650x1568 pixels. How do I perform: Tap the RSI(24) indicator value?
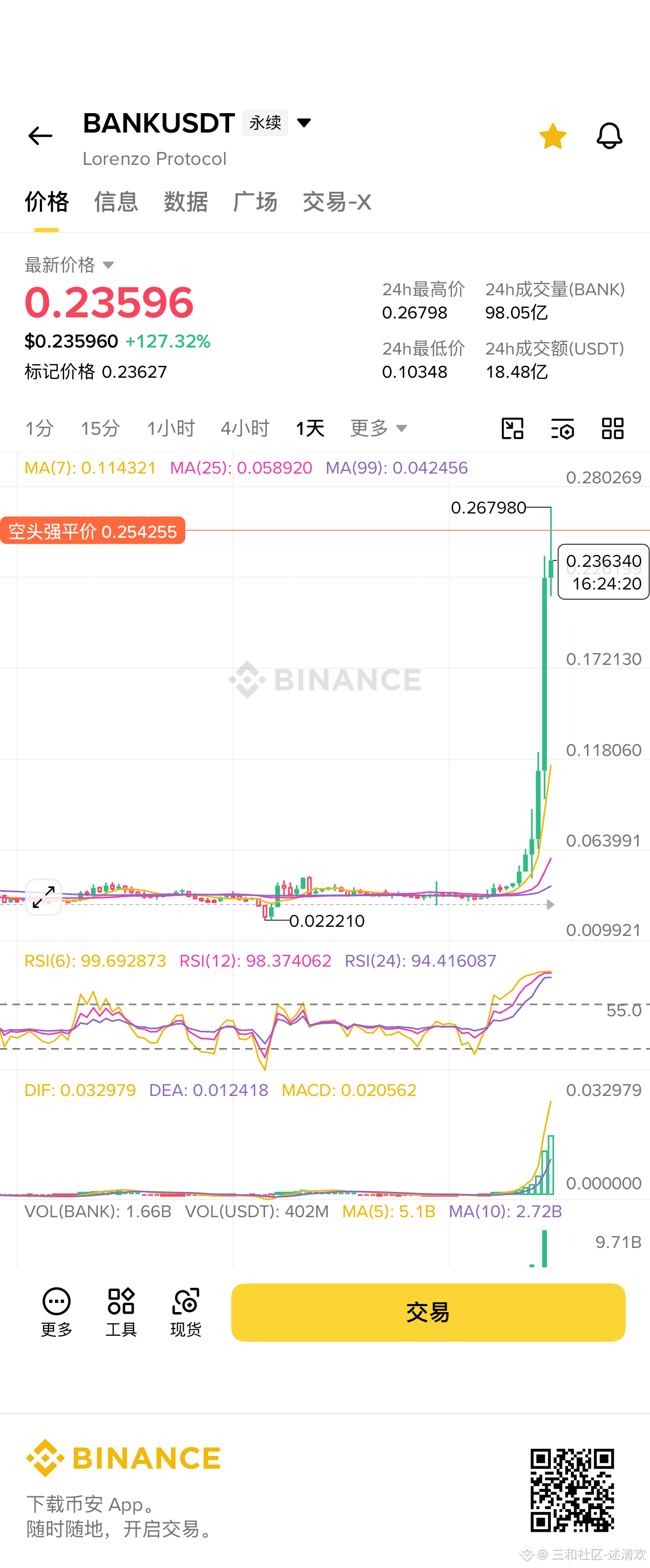pyautogui.click(x=420, y=961)
